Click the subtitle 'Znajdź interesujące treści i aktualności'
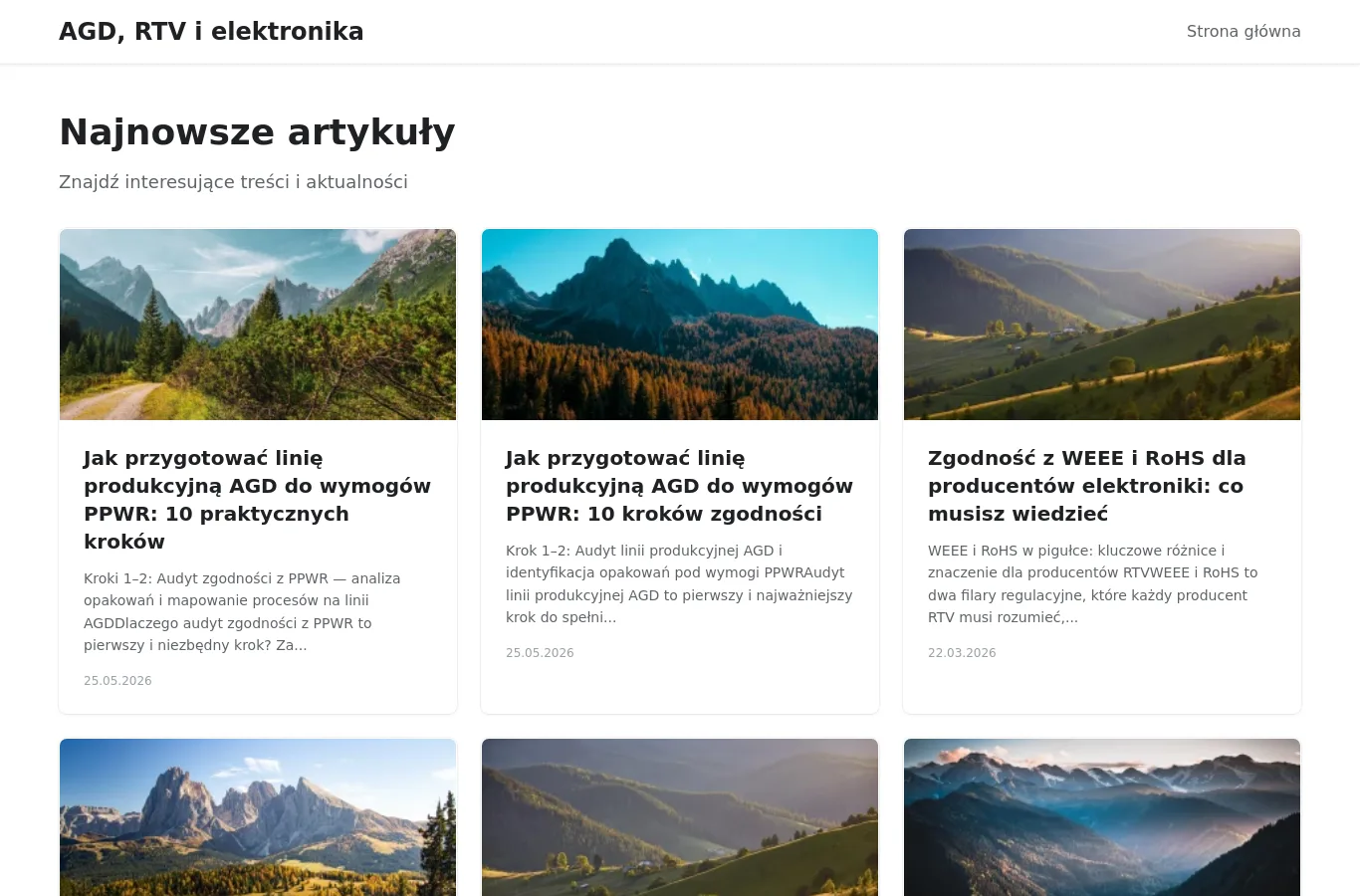 tap(233, 182)
